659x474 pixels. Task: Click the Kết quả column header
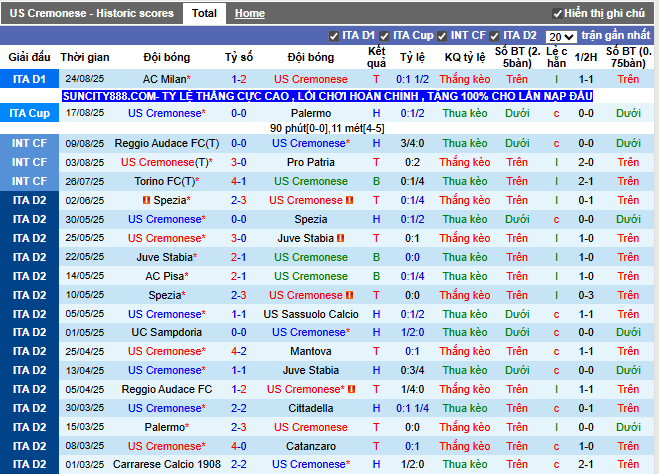(x=376, y=57)
